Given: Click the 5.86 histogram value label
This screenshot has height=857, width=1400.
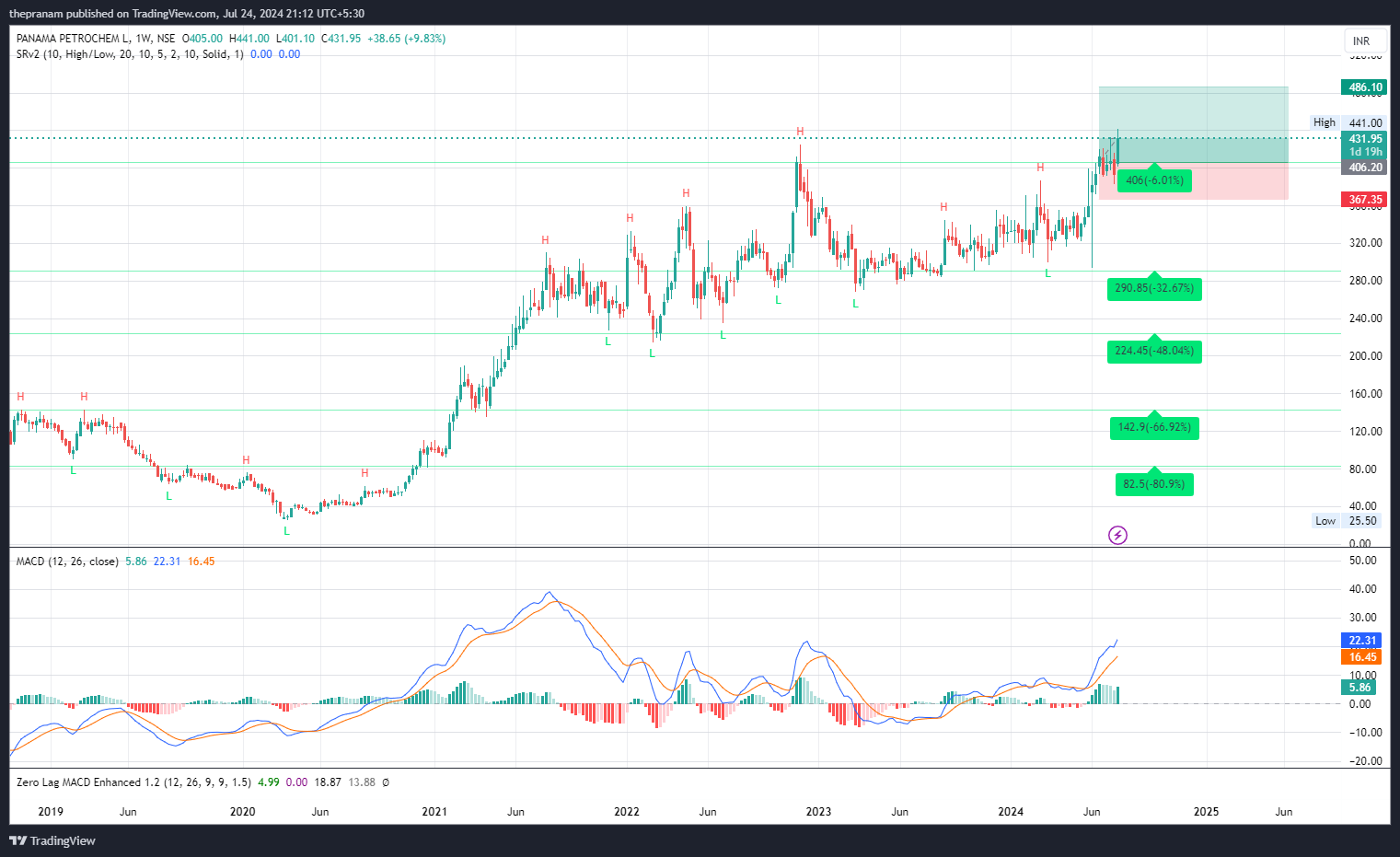Looking at the screenshot, I should coord(1360,688).
